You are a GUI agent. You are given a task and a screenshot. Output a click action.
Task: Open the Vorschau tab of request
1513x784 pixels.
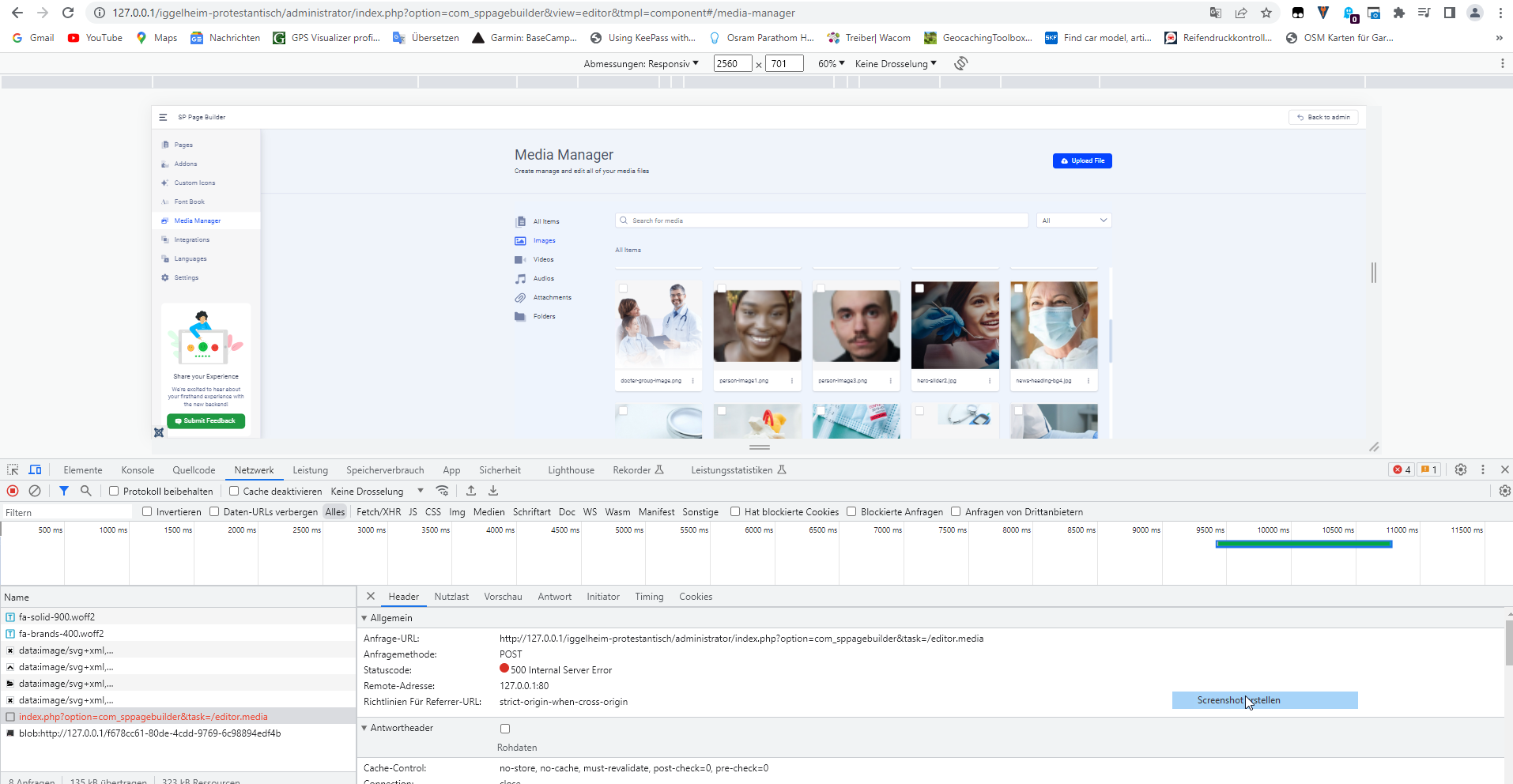pyautogui.click(x=503, y=597)
